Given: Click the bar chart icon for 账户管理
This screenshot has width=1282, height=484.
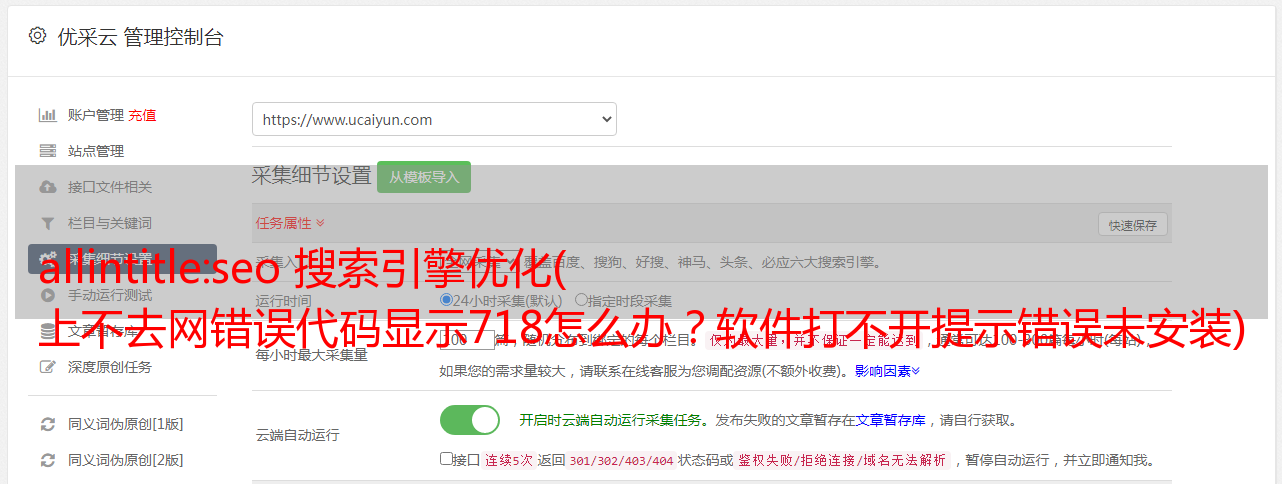Looking at the screenshot, I should [x=47, y=115].
